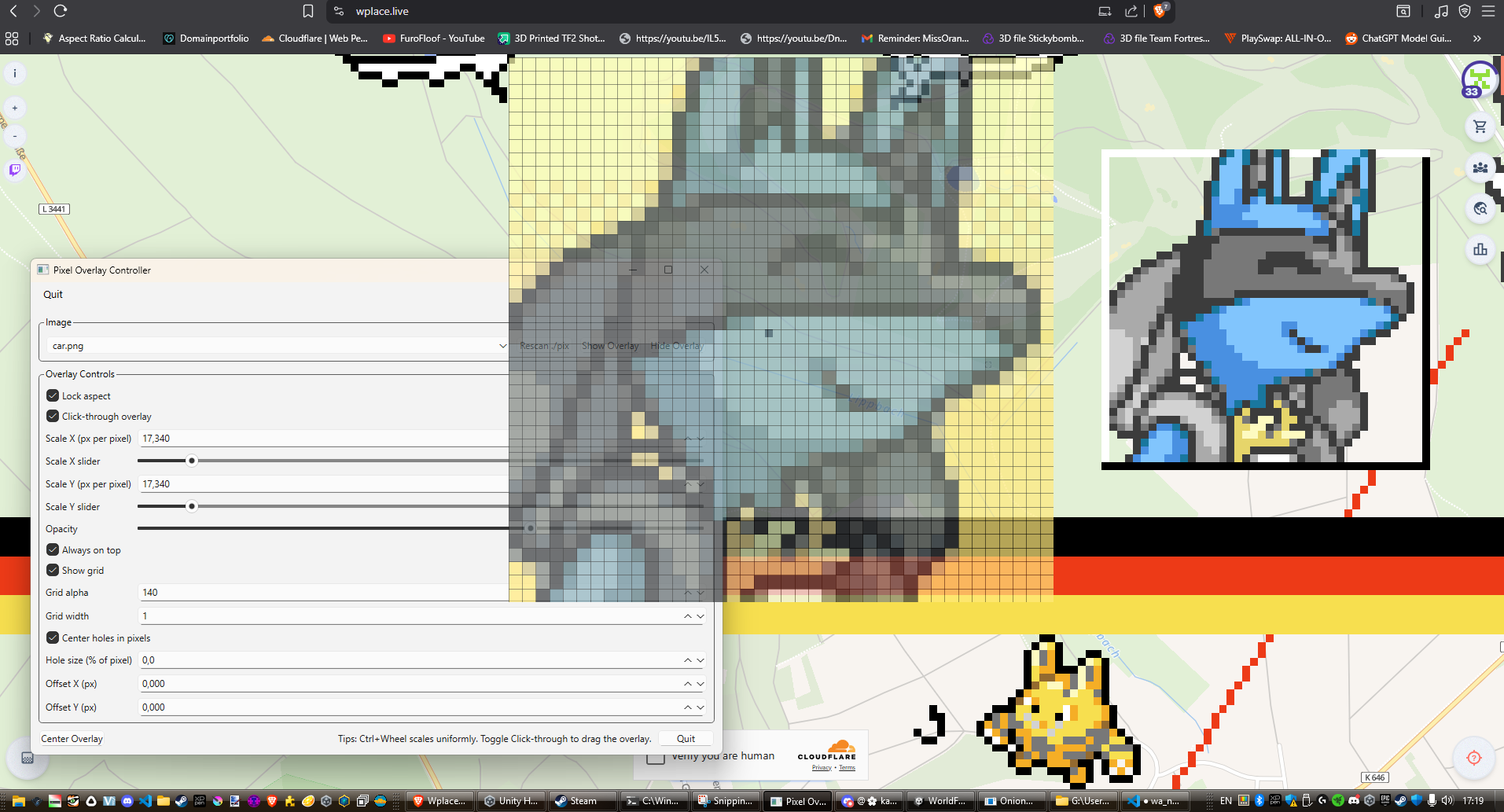Open Brave Shields icon in address bar
Viewport: 1504px width, 812px height.
pyautogui.click(x=1160, y=11)
